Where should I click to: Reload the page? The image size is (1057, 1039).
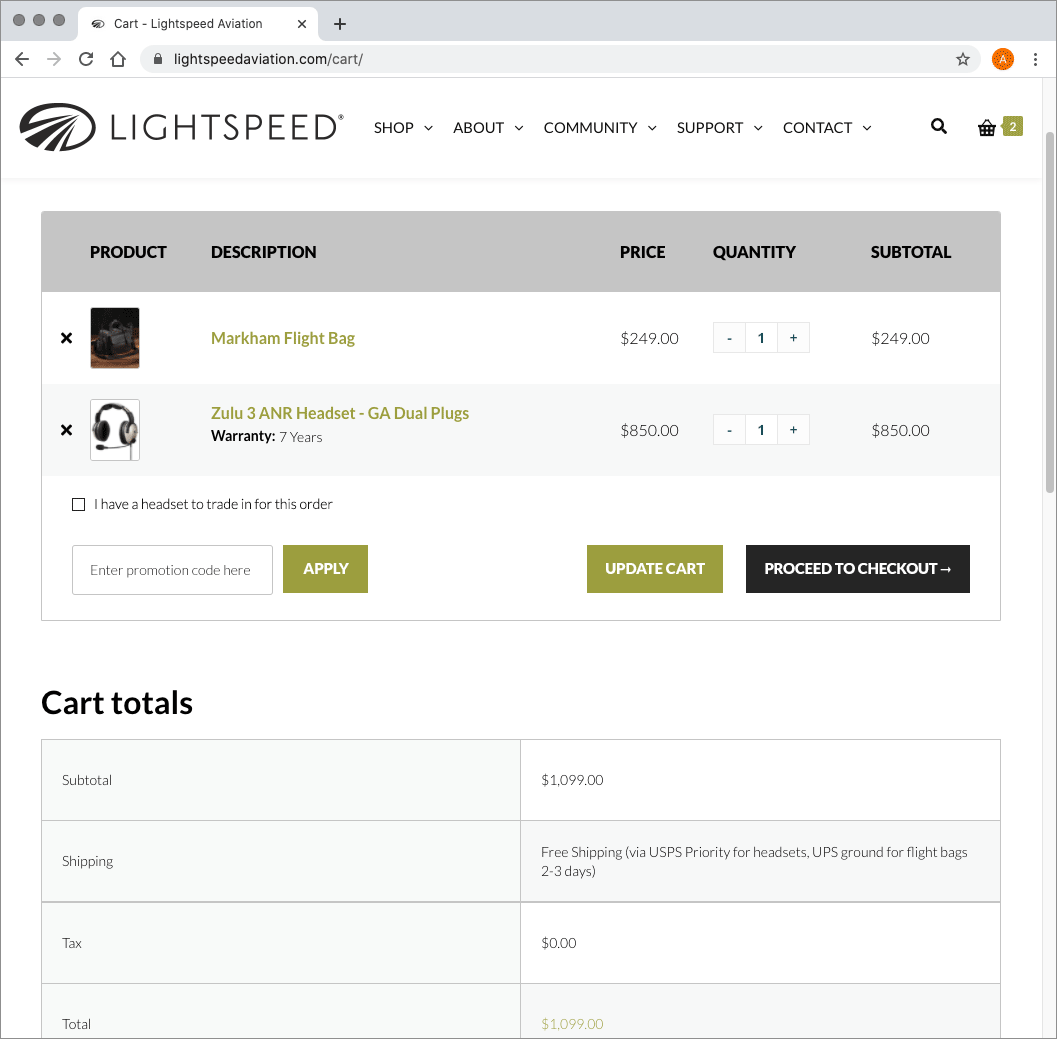click(x=86, y=59)
